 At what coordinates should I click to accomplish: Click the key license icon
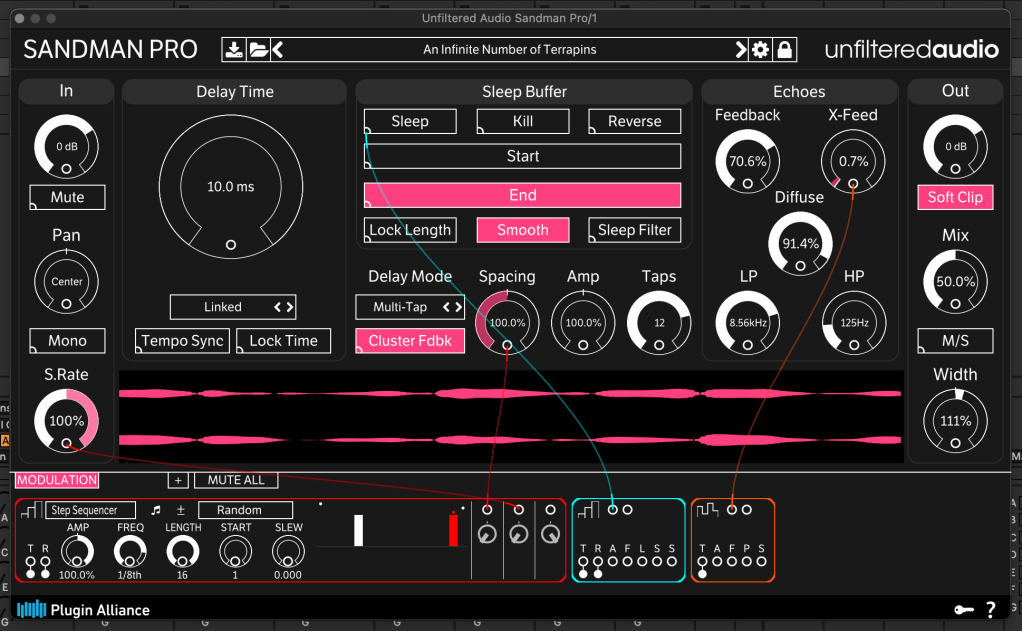point(963,609)
